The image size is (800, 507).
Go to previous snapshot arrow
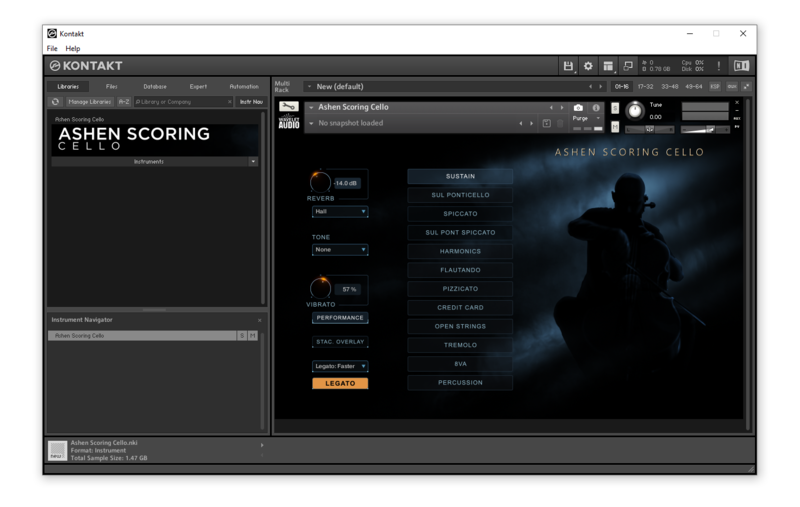(x=520, y=123)
